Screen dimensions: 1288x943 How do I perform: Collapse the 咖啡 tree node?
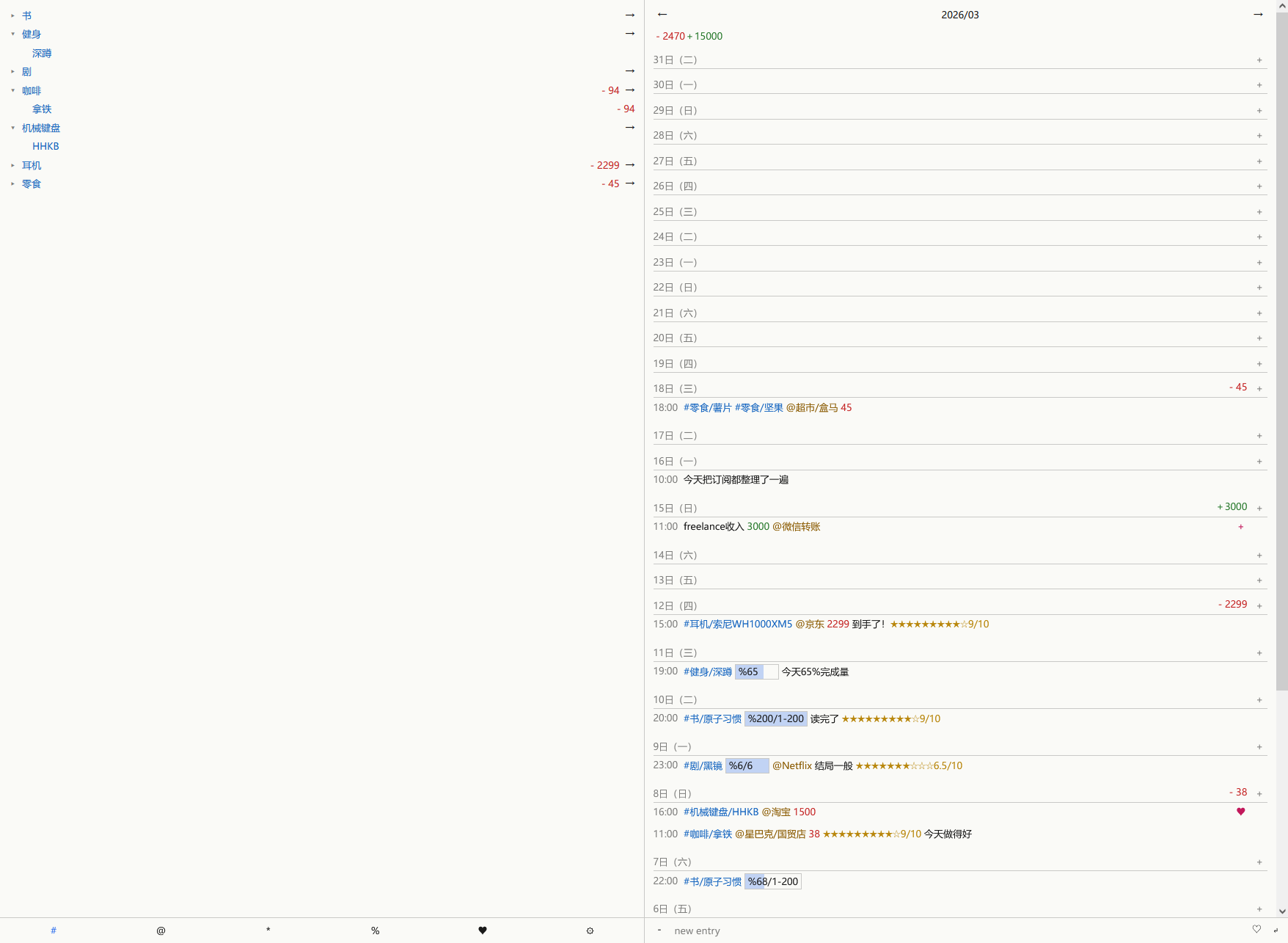pos(12,90)
